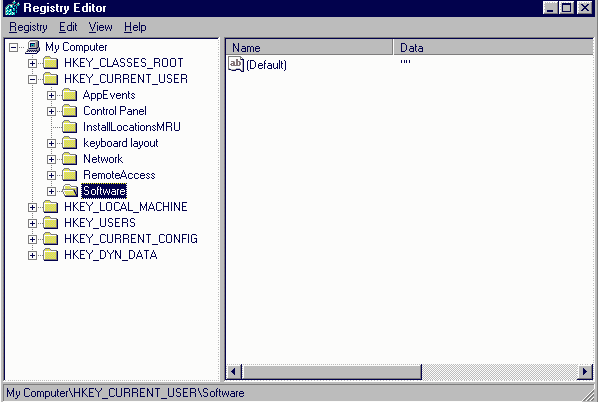Click the My Computer icon in tree
The width and height of the screenshot is (598, 402).
tap(33, 47)
